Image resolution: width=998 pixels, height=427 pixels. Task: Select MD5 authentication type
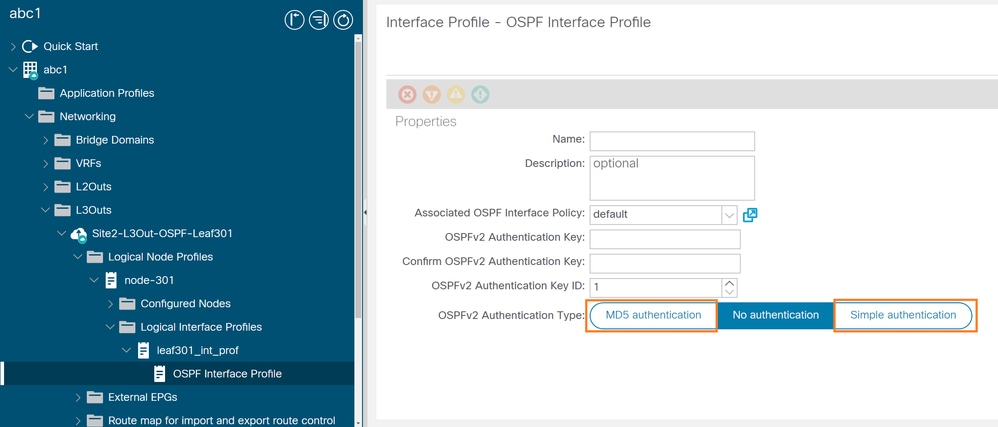click(x=654, y=315)
